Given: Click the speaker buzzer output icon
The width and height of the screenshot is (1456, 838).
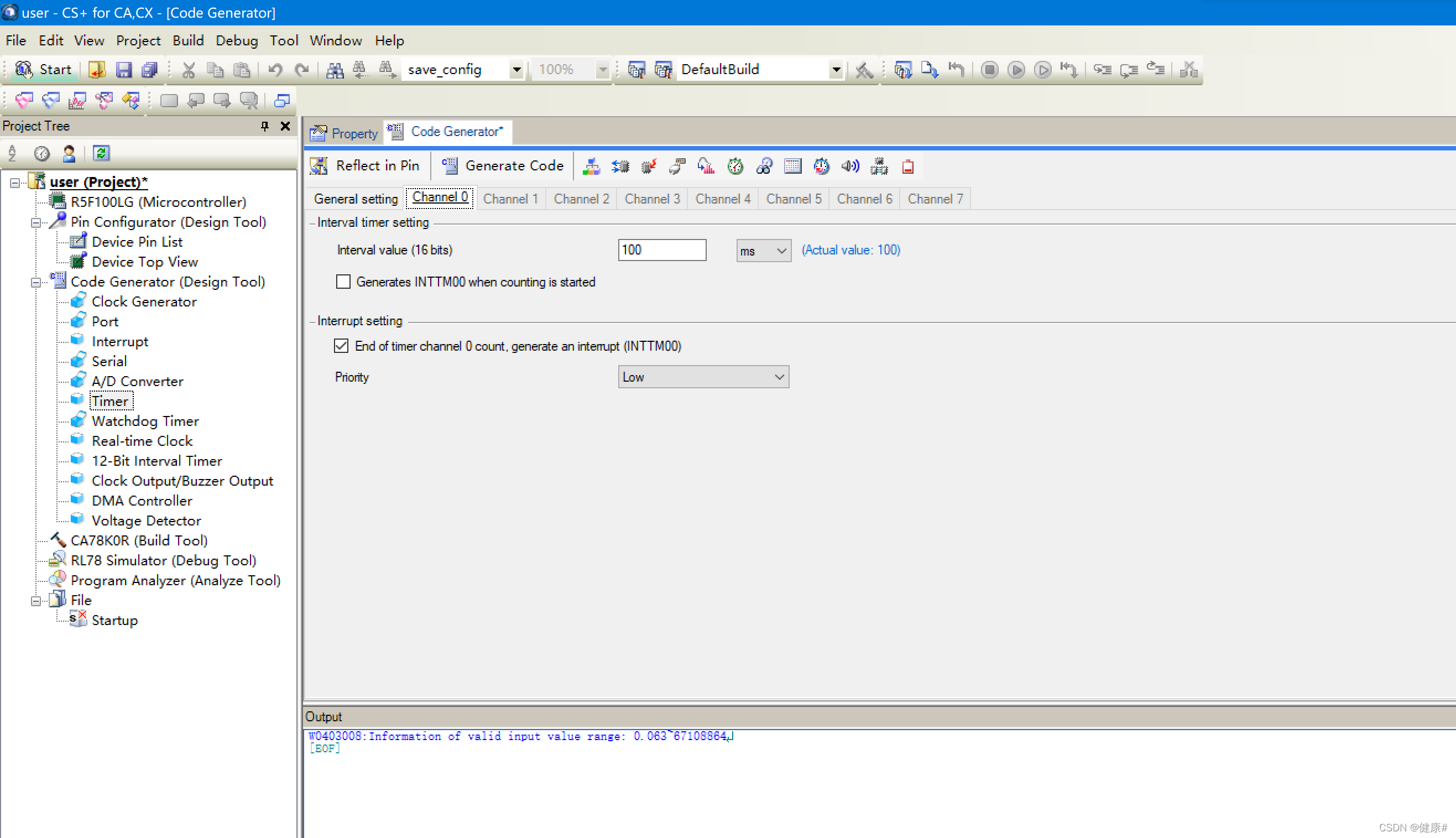Looking at the screenshot, I should [x=850, y=167].
